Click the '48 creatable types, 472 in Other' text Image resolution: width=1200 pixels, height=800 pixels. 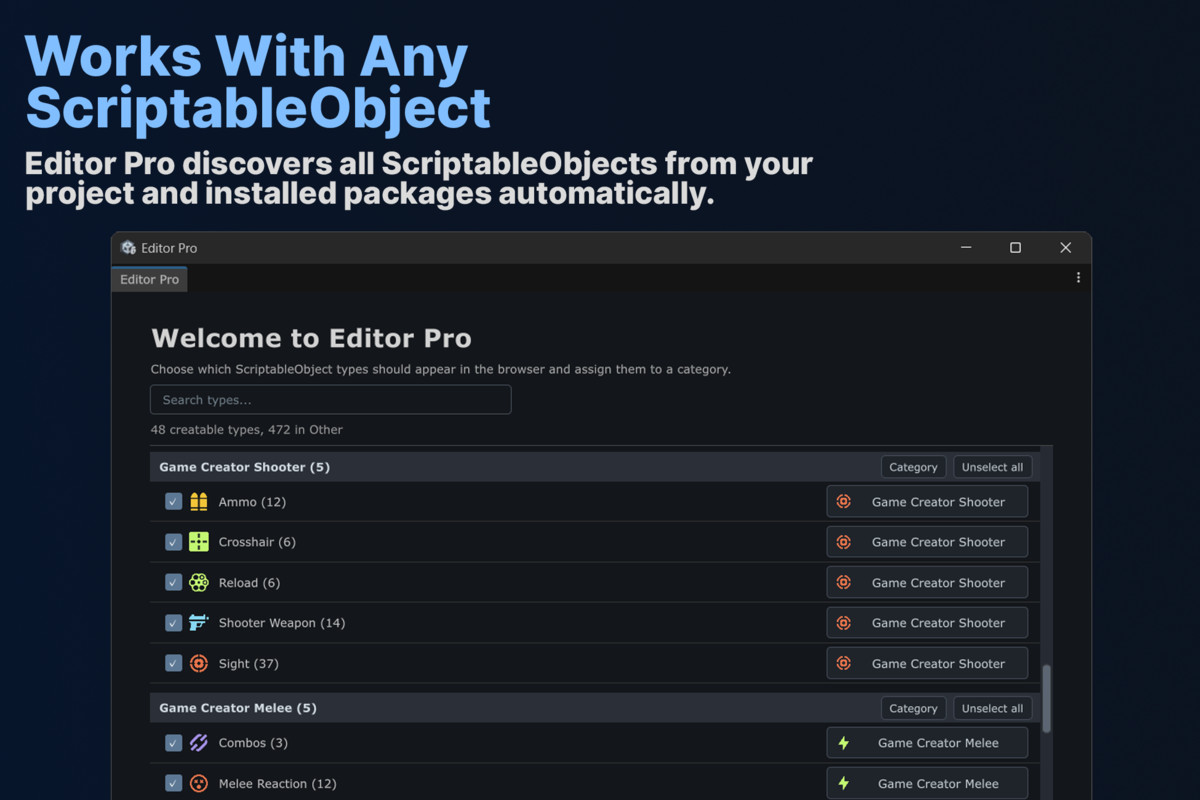point(246,430)
